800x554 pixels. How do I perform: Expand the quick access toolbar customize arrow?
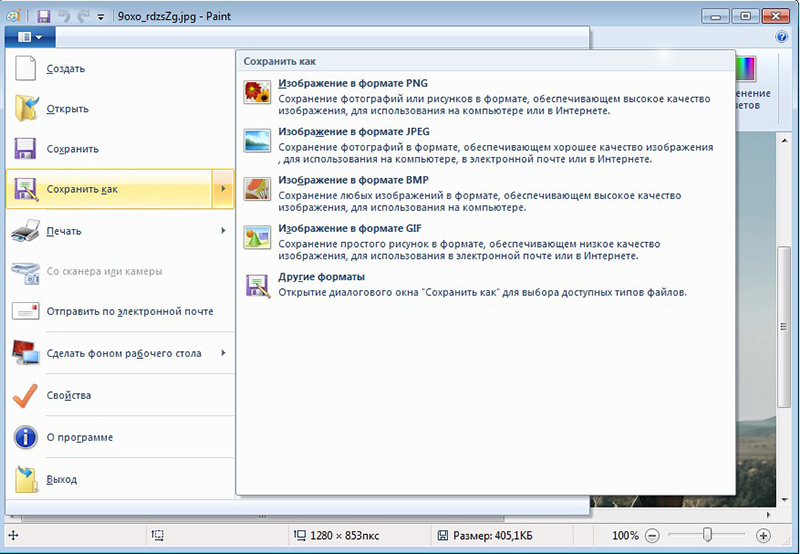click(101, 17)
